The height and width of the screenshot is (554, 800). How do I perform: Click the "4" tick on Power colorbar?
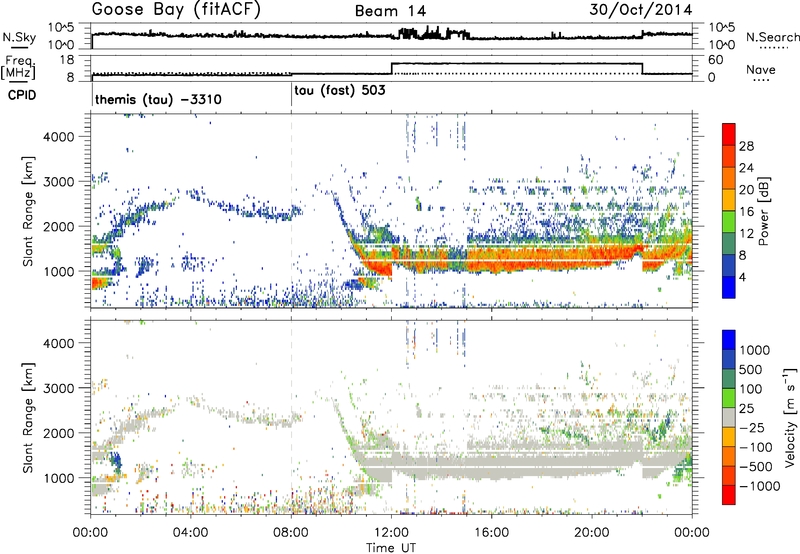(742, 278)
